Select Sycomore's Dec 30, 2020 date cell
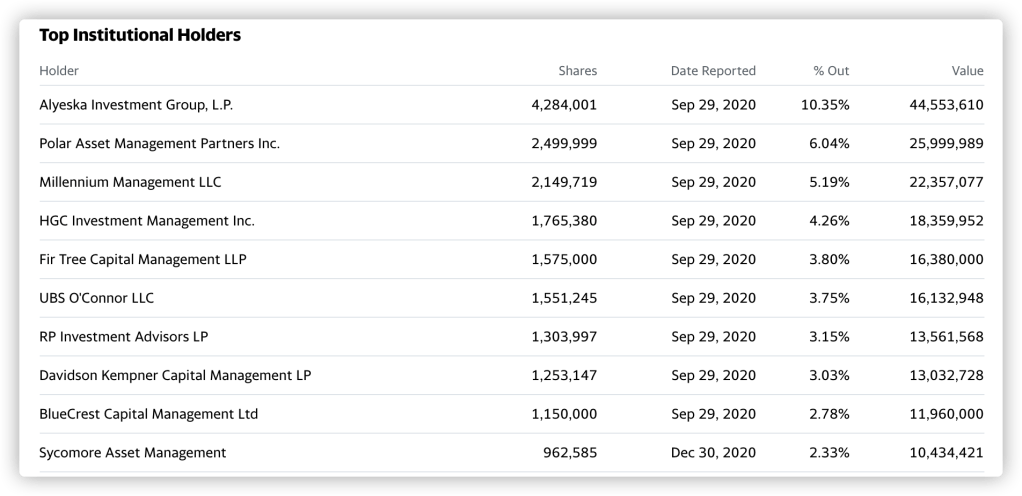Viewport: 1022px width, 496px height. 713,453
